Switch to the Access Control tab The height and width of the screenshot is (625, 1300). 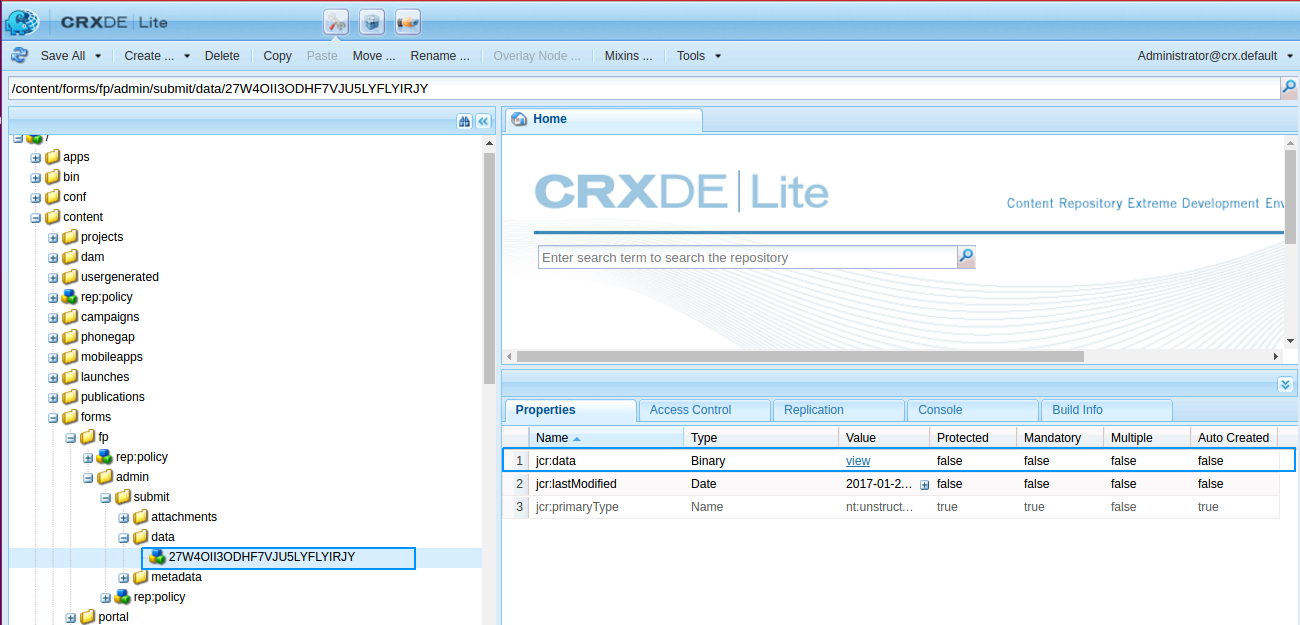tap(704, 410)
